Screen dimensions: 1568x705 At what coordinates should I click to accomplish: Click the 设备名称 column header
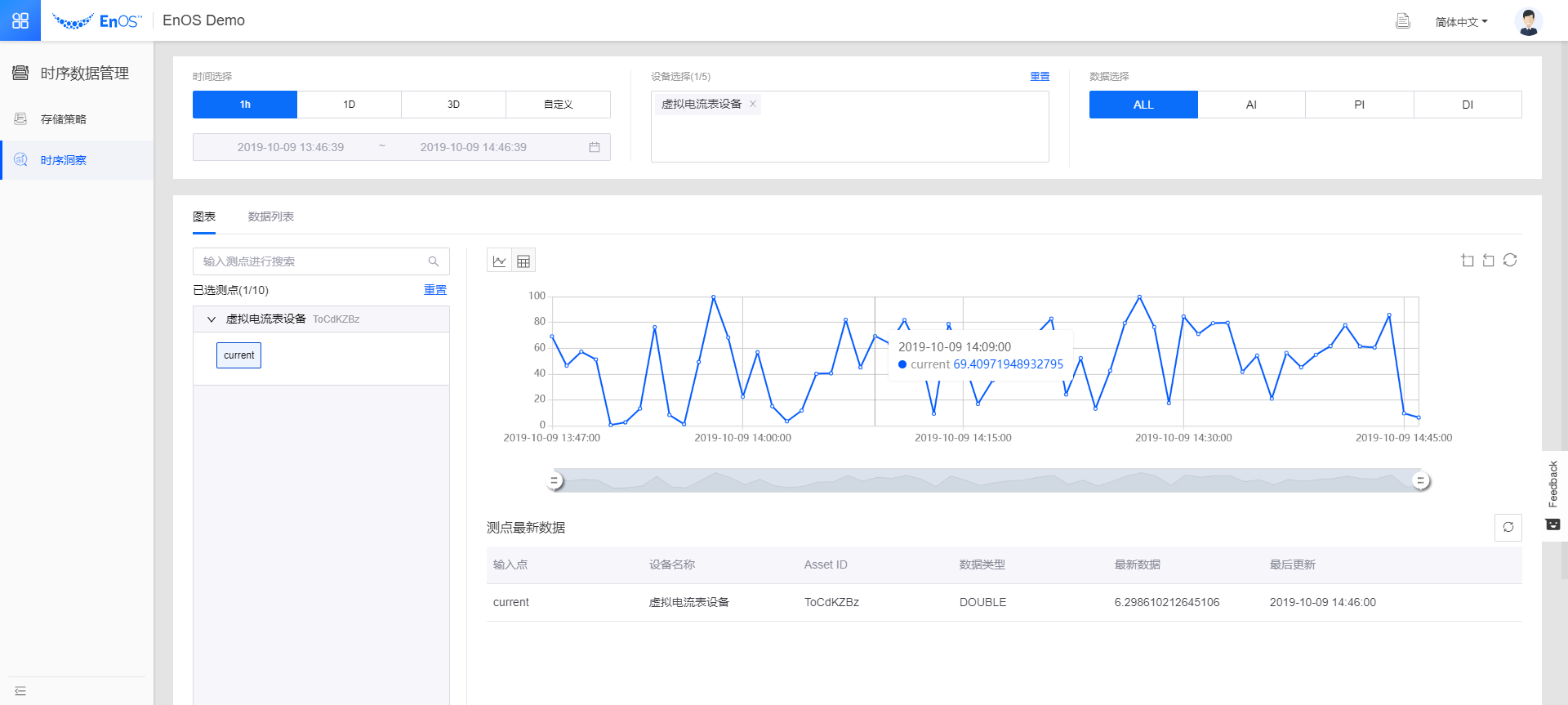[x=672, y=564]
